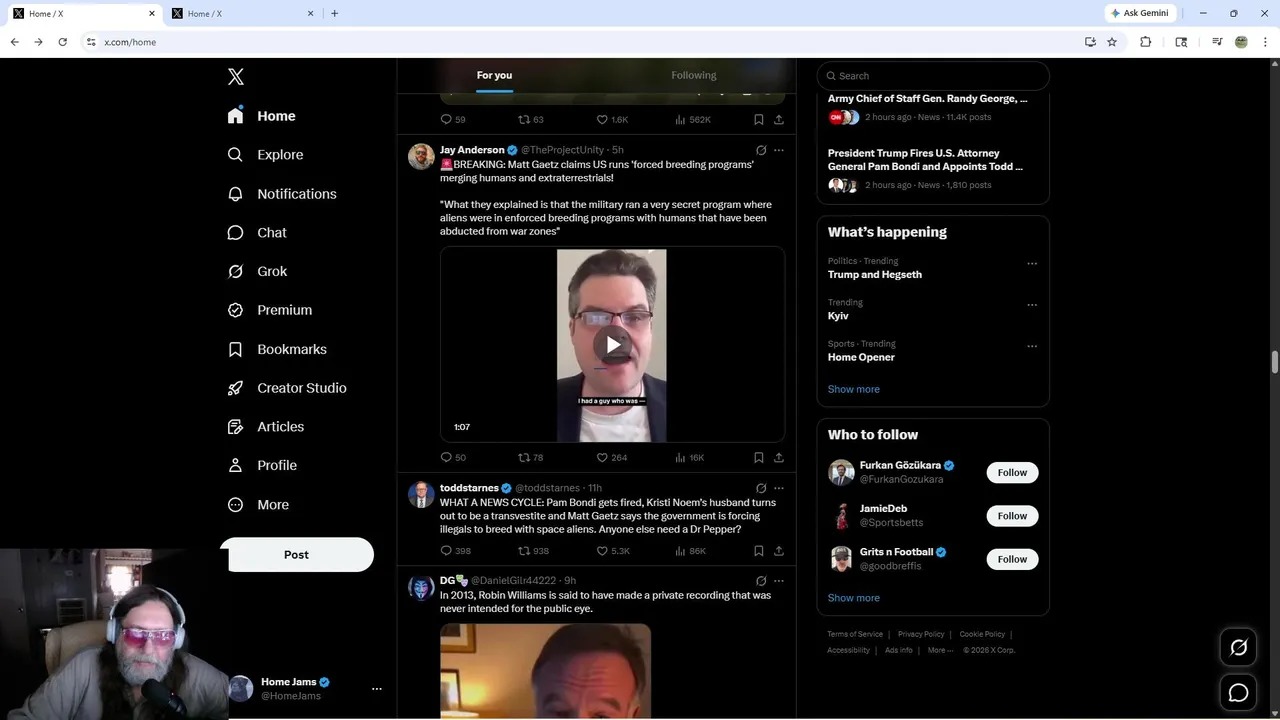Bookmark the toddstarnes post
Image resolution: width=1280 pixels, height=720 pixels.
(759, 551)
